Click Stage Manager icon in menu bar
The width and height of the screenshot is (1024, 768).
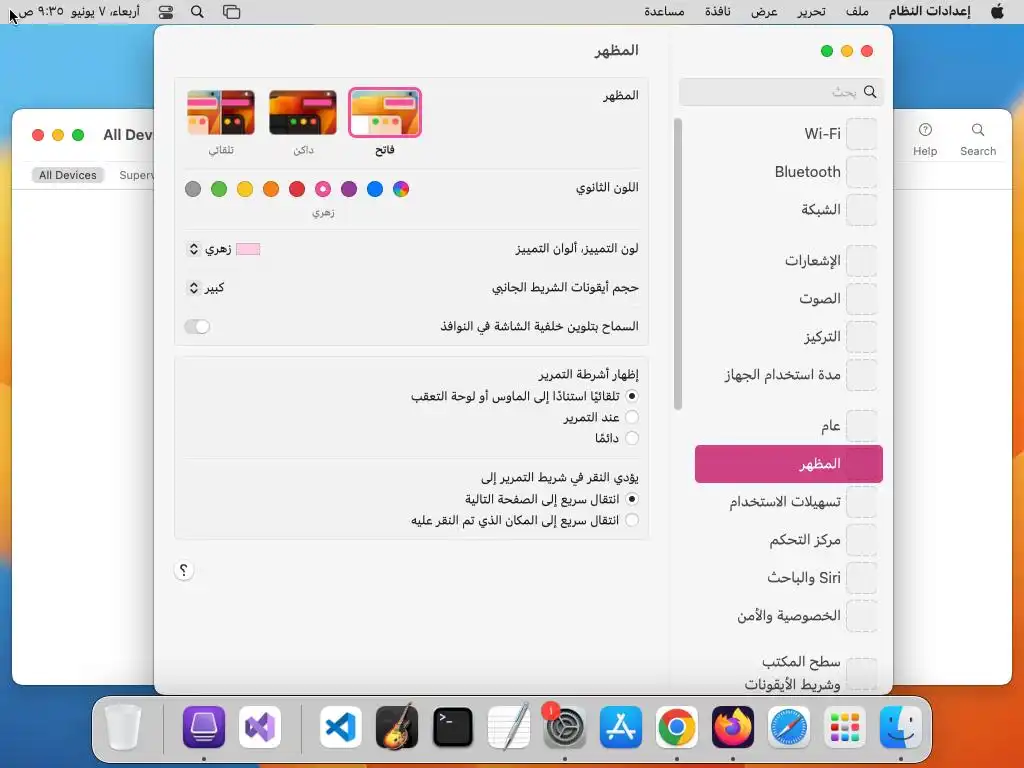tap(231, 11)
